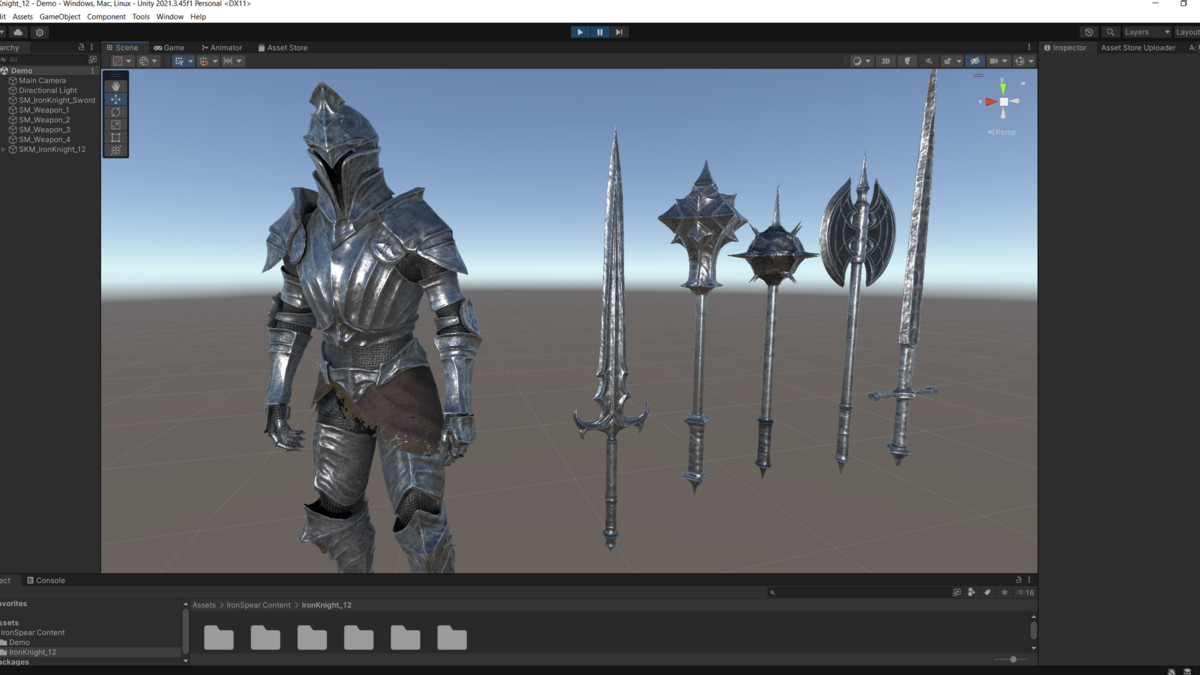The height and width of the screenshot is (675, 1200).
Task: Open the Gizmos dropdown arrow
Action: pyautogui.click(x=1031, y=61)
